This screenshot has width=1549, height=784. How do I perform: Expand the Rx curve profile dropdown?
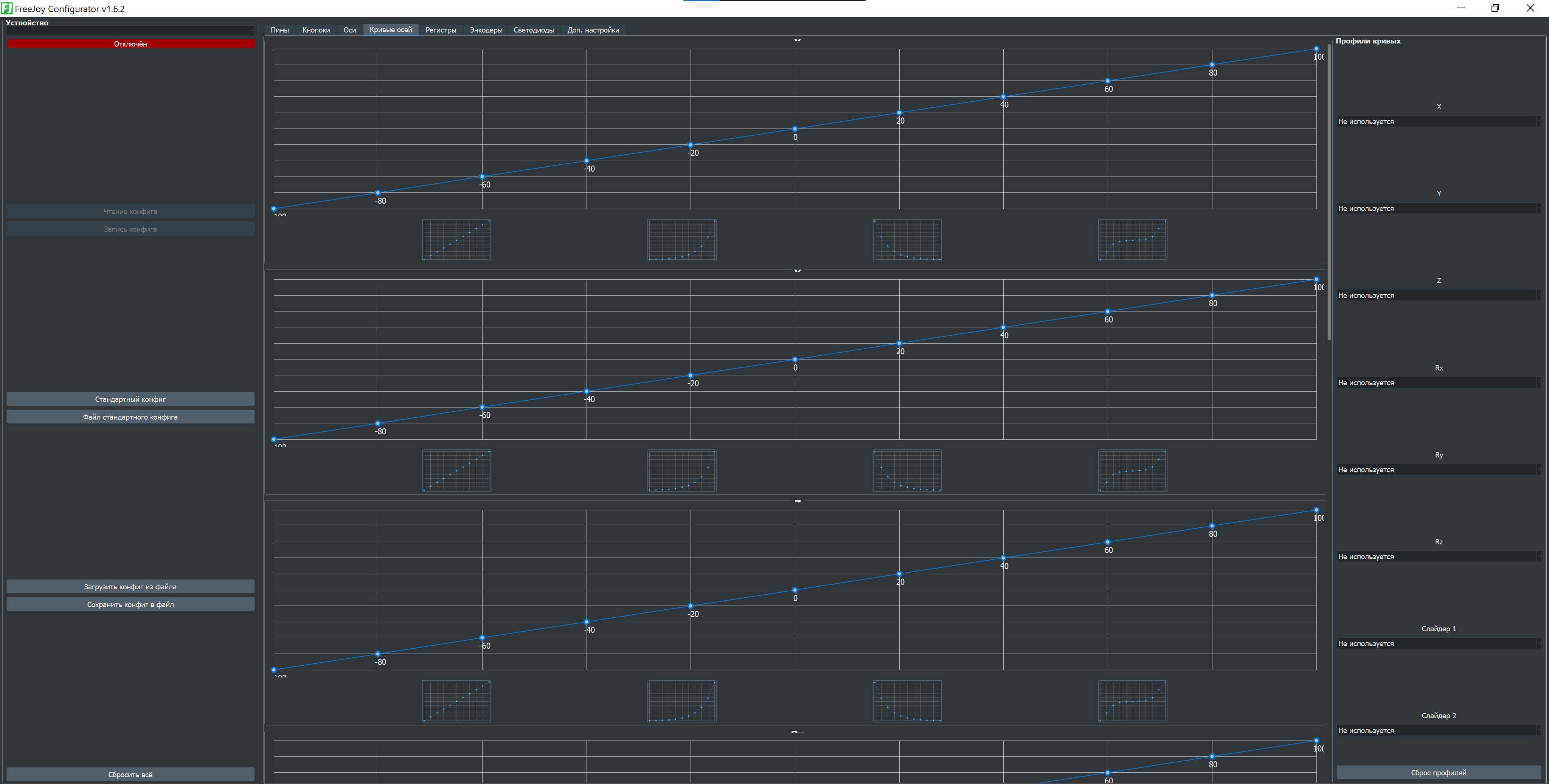point(1438,383)
